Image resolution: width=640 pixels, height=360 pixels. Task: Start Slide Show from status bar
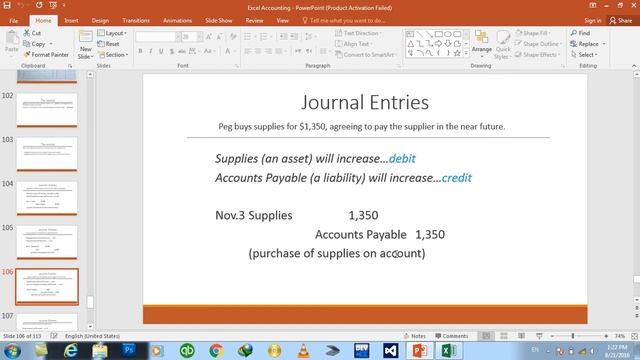[x=539, y=336]
